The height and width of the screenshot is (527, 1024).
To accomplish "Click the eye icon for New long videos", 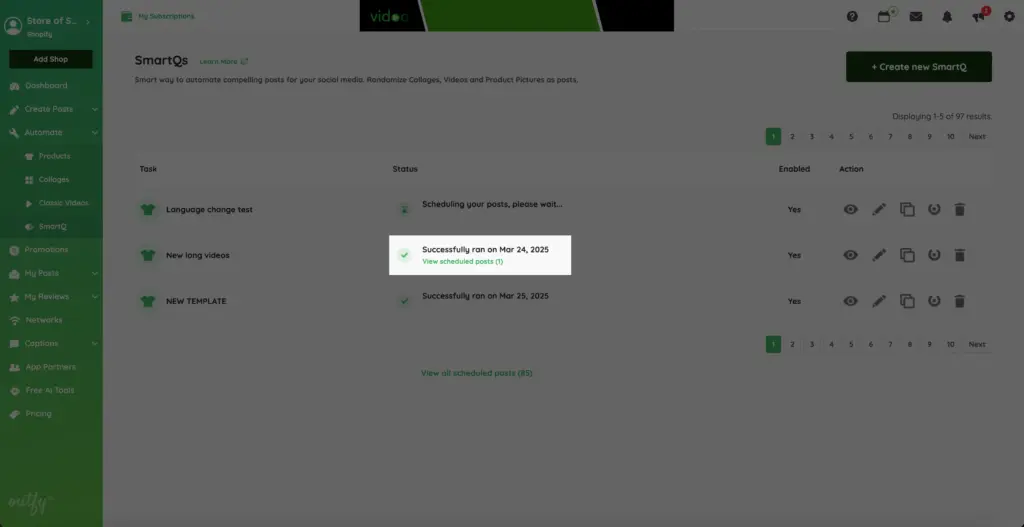I will coord(850,255).
